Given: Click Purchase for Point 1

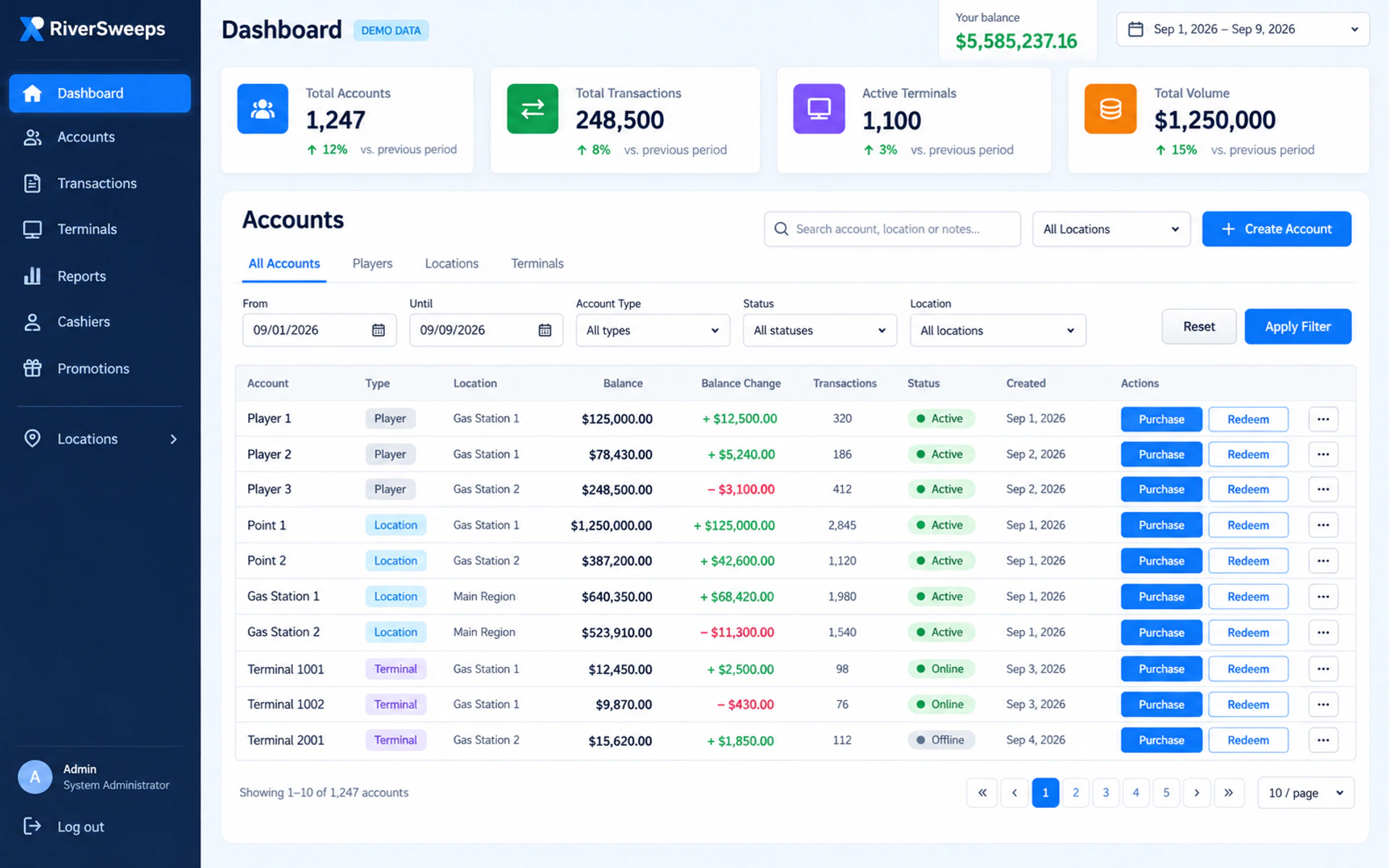Looking at the screenshot, I should click(1161, 525).
